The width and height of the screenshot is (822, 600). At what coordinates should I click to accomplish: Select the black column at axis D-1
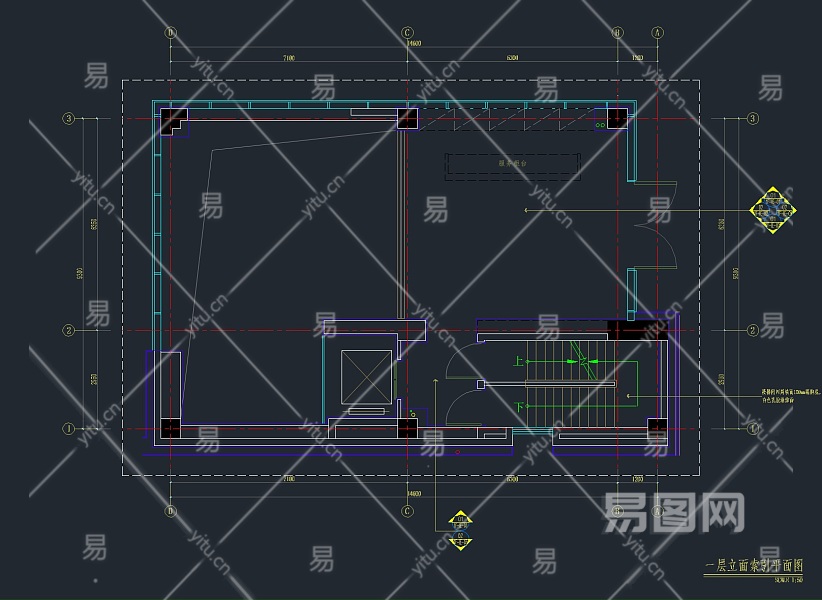point(170,429)
